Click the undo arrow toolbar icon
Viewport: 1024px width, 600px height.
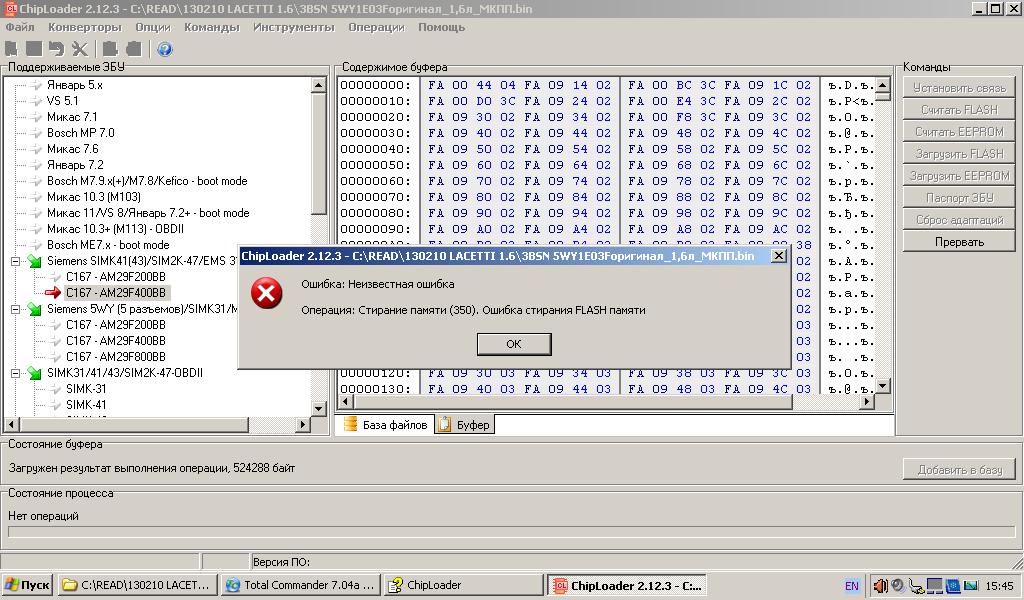(56, 49)
